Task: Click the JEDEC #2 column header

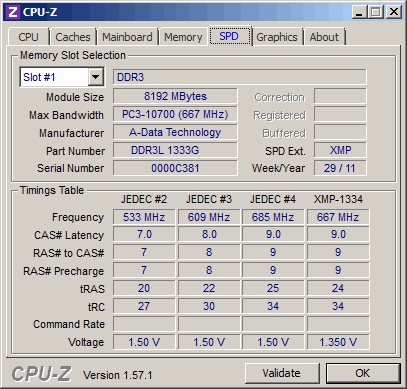Action: pos(144,199)
